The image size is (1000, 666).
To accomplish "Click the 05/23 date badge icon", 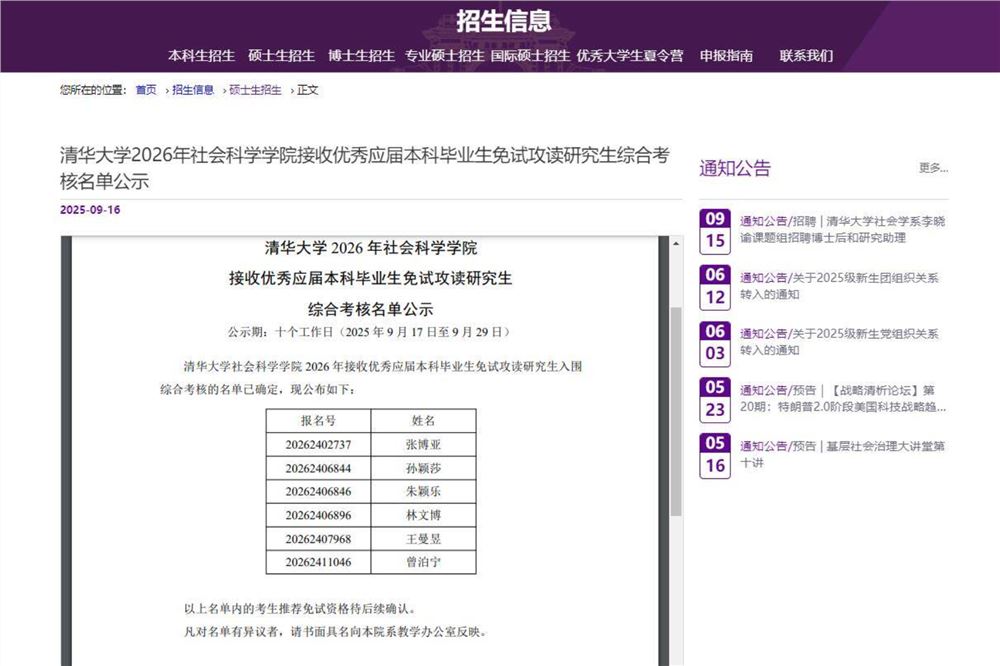I will [715, 399].
